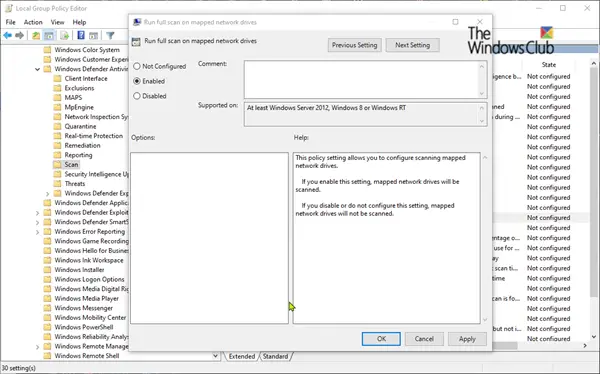Click the Cancel button

424,339
